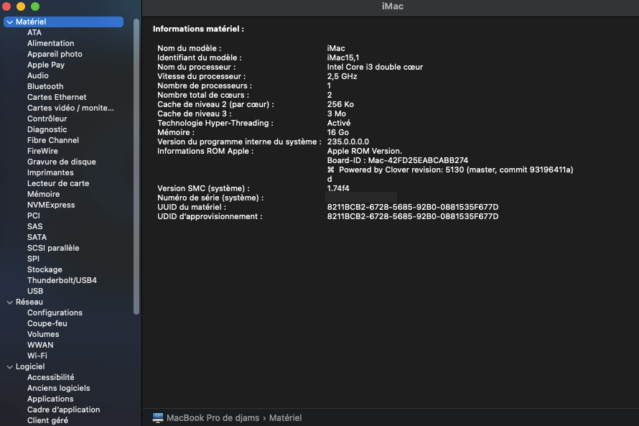Select WWAN under Réseau
639x426 pixels.
[x=40, y=345]
